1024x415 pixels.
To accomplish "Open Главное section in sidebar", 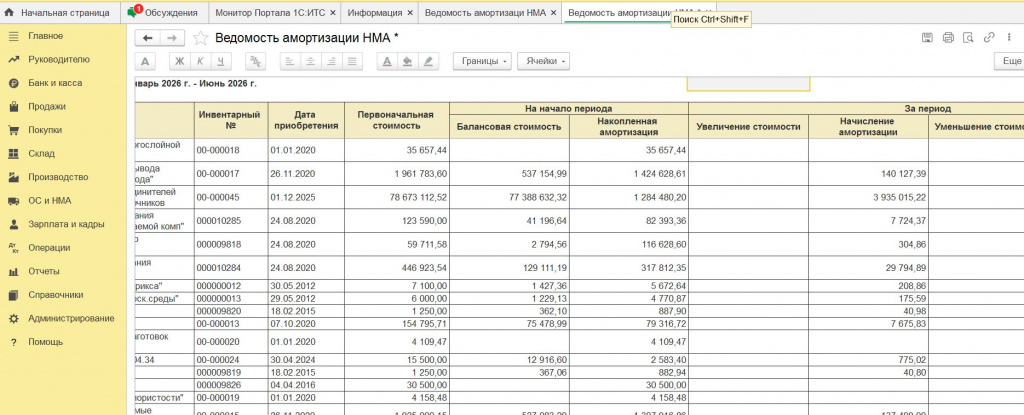I will [63, 36].
